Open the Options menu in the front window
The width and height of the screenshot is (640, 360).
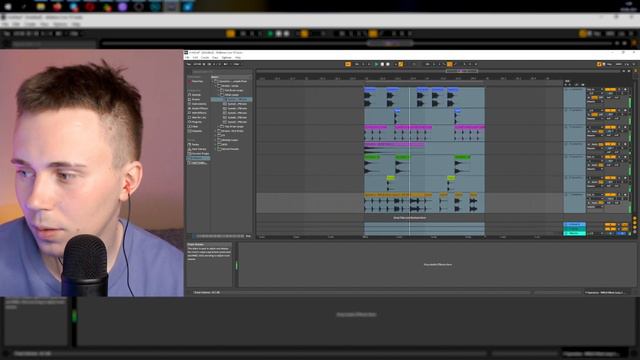(x=227, y=58)
